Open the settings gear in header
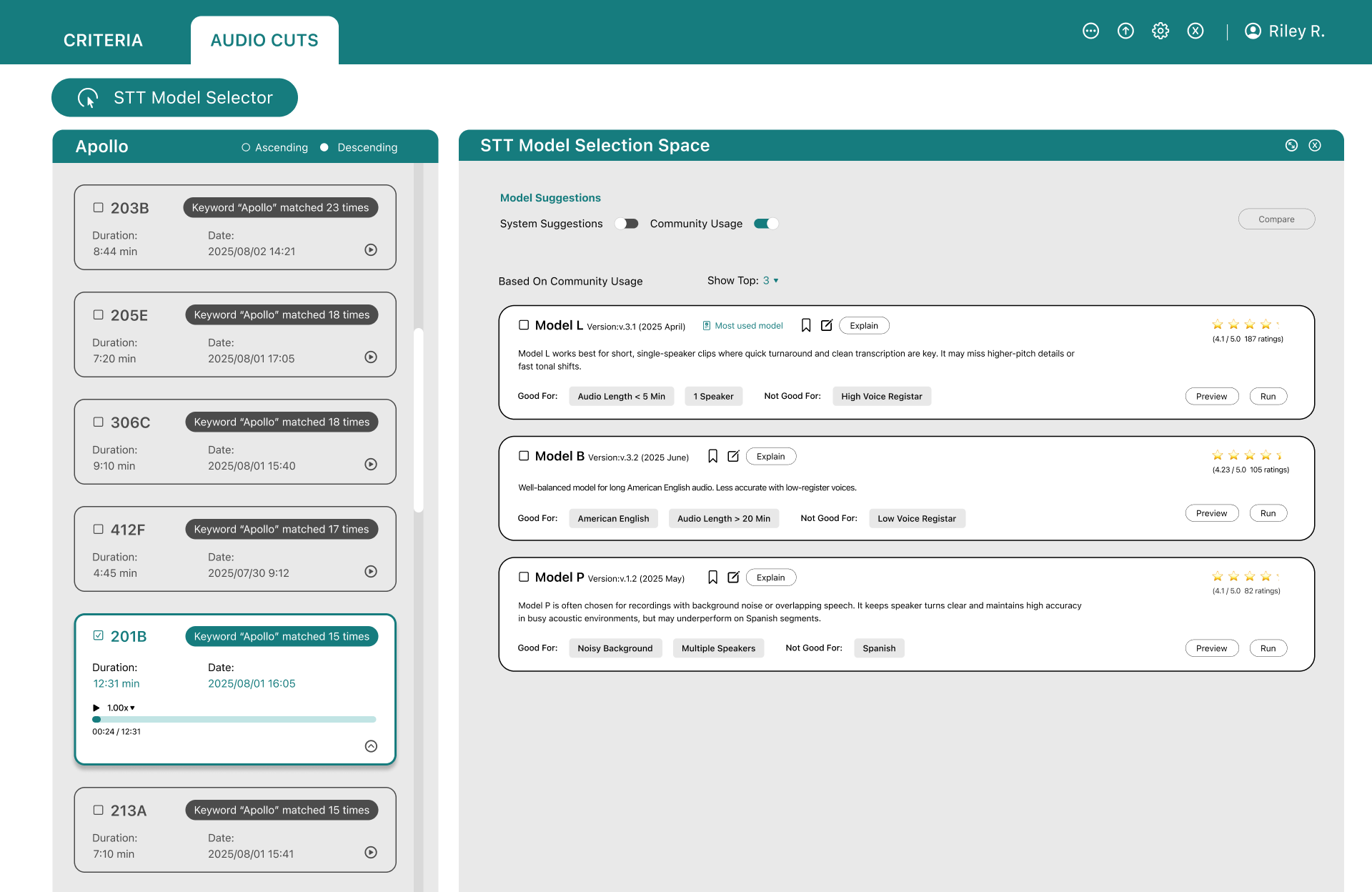1372x892 pixels. click(x=1160, y=31)
